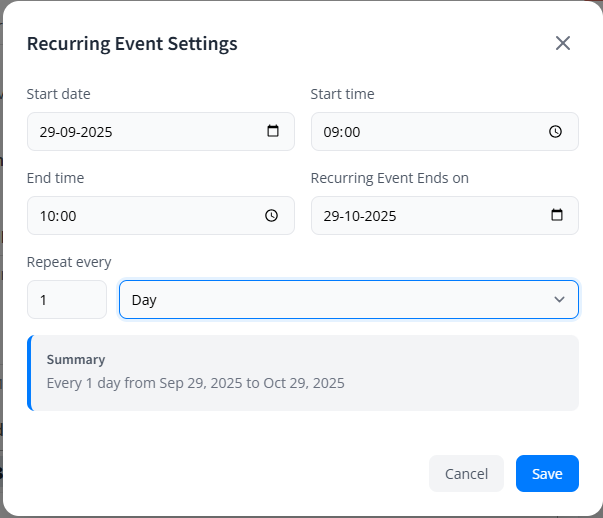Open clock picker for End time
The image size is (603, 518).
[x=271, y=215]
